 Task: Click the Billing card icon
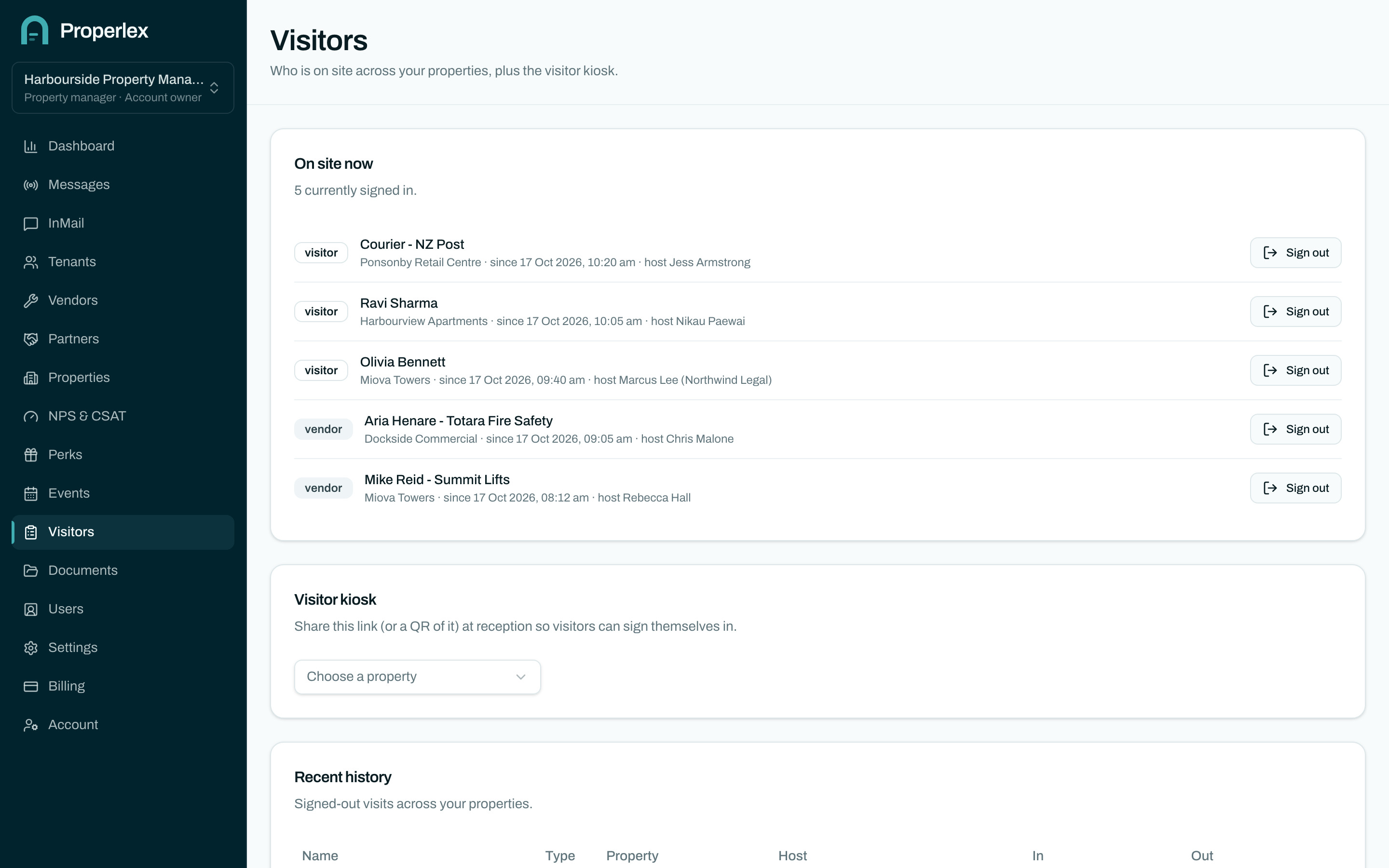(x=31, y=686)
